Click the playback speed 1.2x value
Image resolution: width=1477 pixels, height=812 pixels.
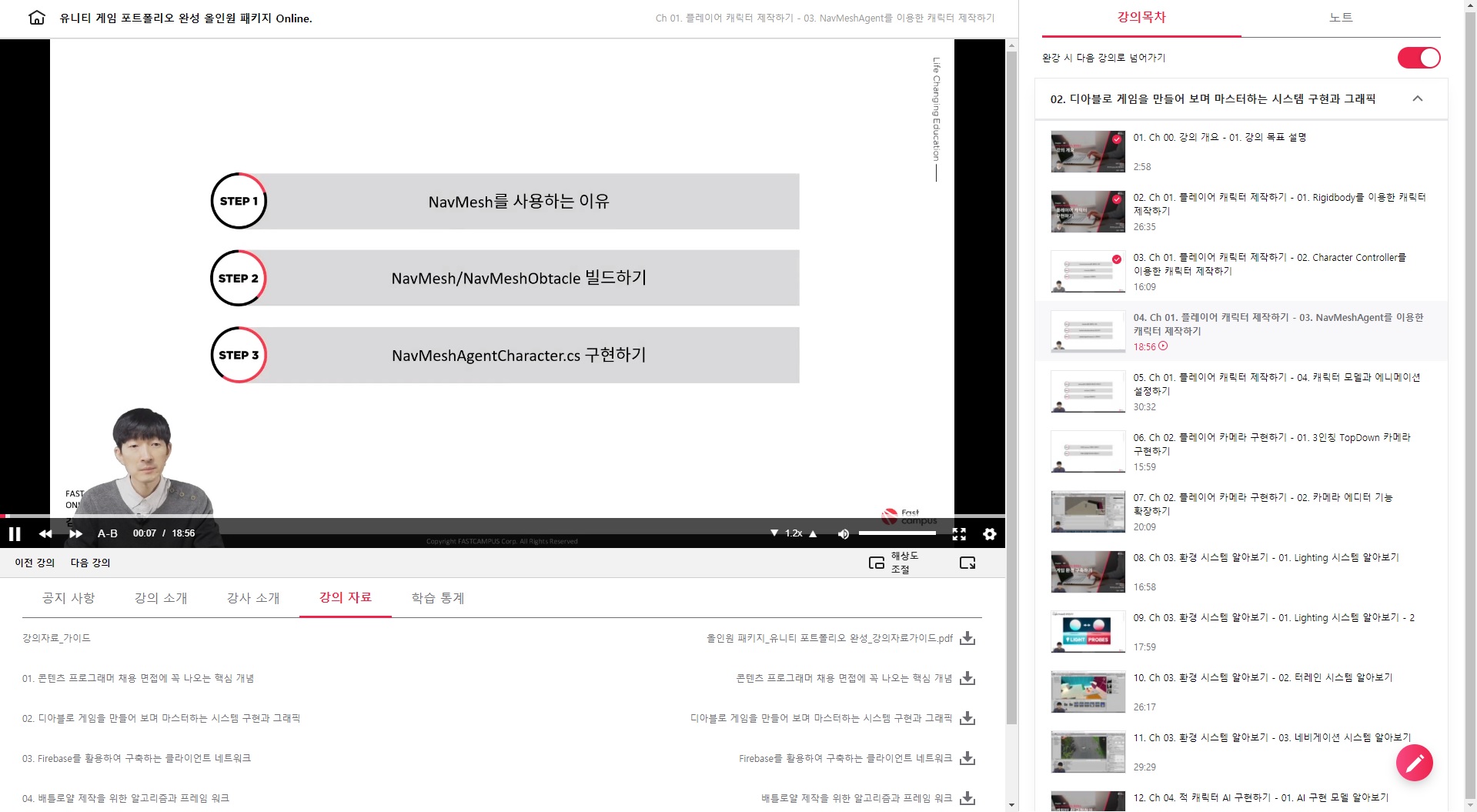(x=794, y=533)
